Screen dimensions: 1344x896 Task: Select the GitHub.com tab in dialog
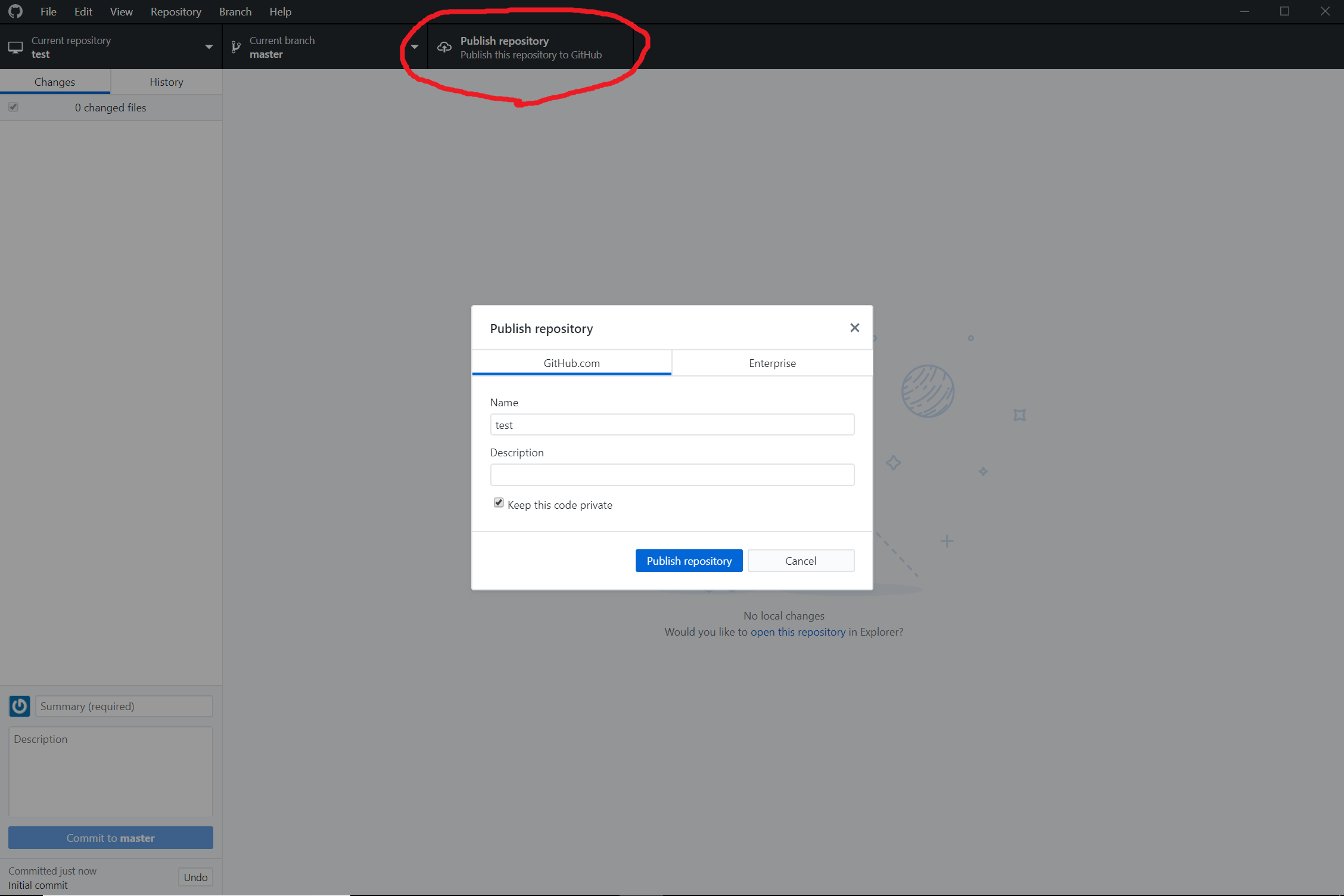(571, 363)
